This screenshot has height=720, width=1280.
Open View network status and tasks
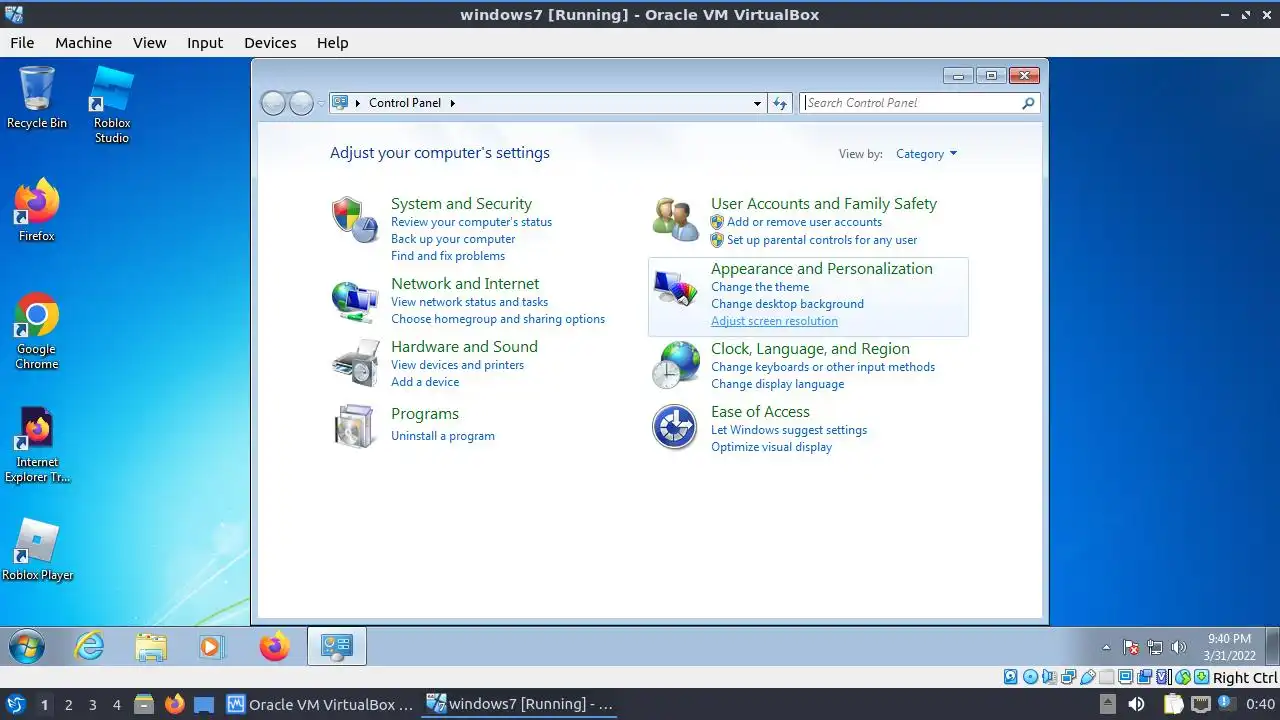click(469, 302)
